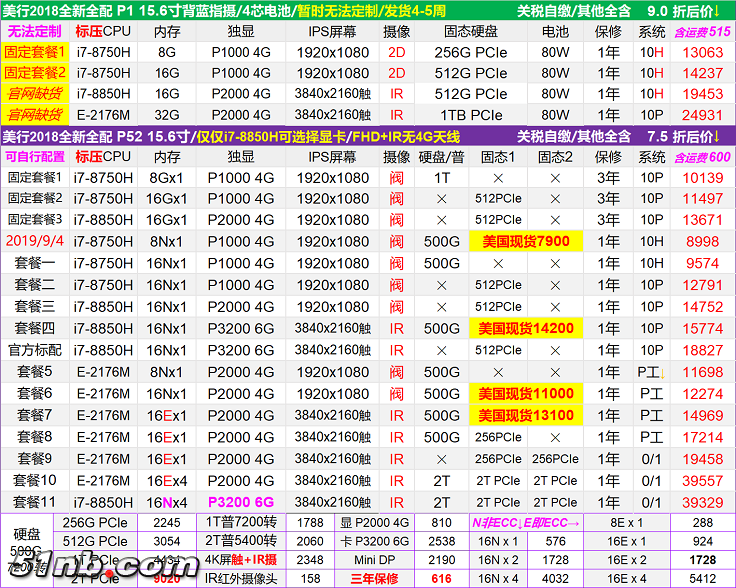
Task: Select the yellow 固定套餐2 cell
Action: [35, 73]
